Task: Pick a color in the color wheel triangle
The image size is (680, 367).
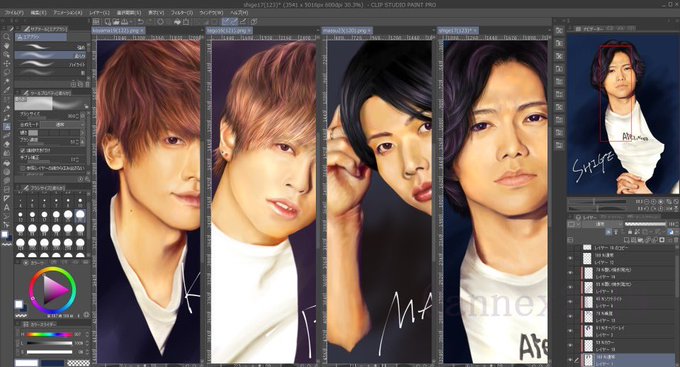Action: tap(54, 290)
